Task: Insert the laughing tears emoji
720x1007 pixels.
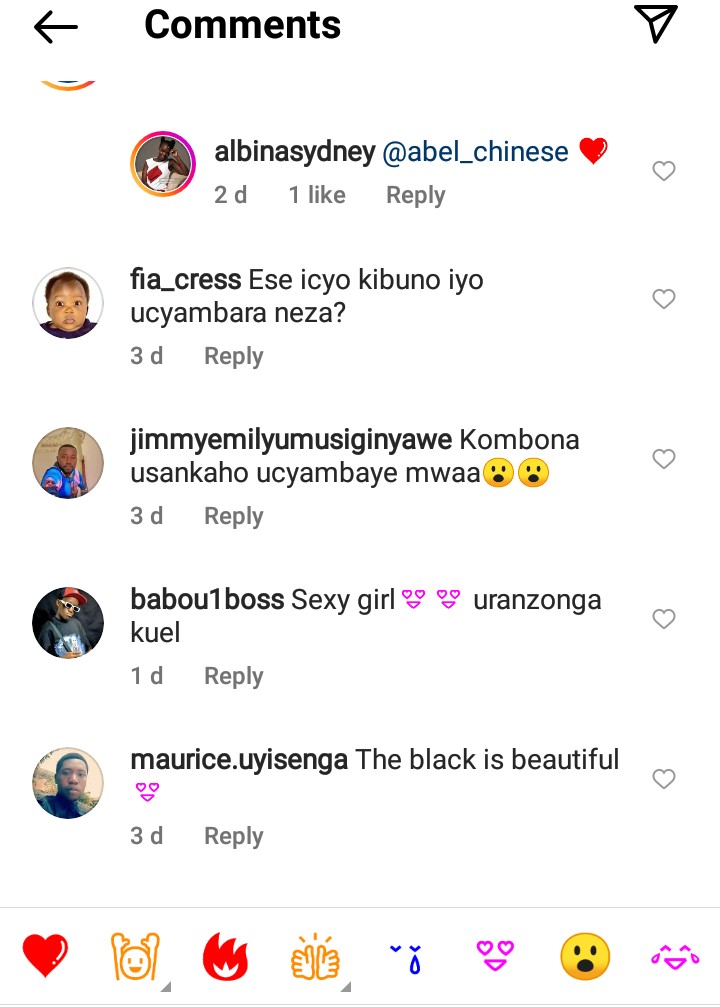Action: (675, 956)
